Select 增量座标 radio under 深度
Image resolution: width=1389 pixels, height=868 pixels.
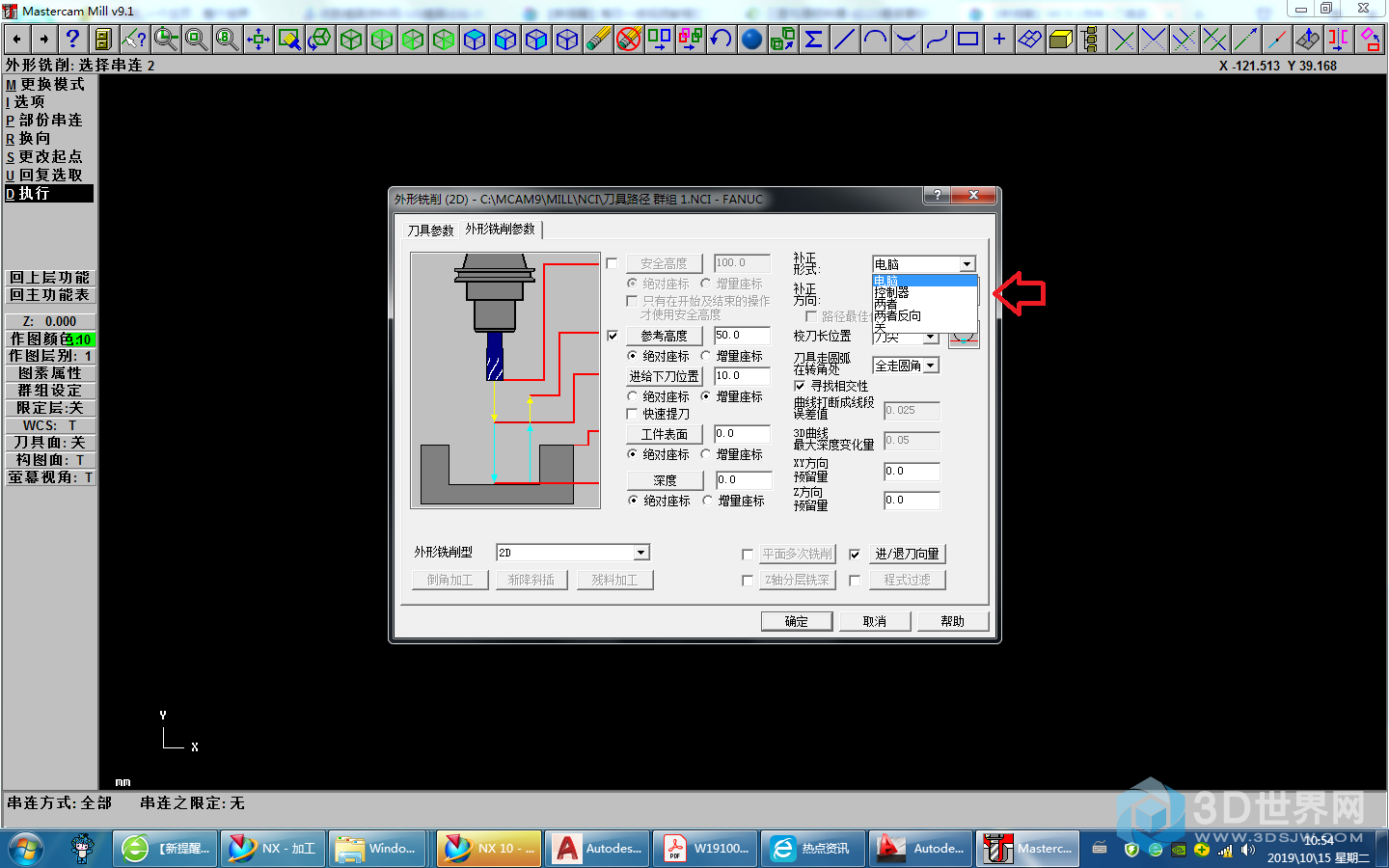[708, 501]
